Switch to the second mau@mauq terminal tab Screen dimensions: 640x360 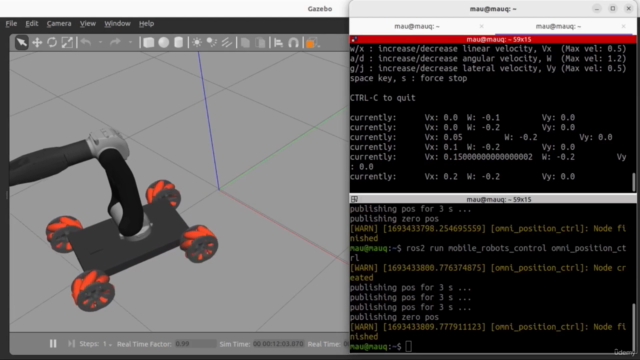click(x=558, y=27)
